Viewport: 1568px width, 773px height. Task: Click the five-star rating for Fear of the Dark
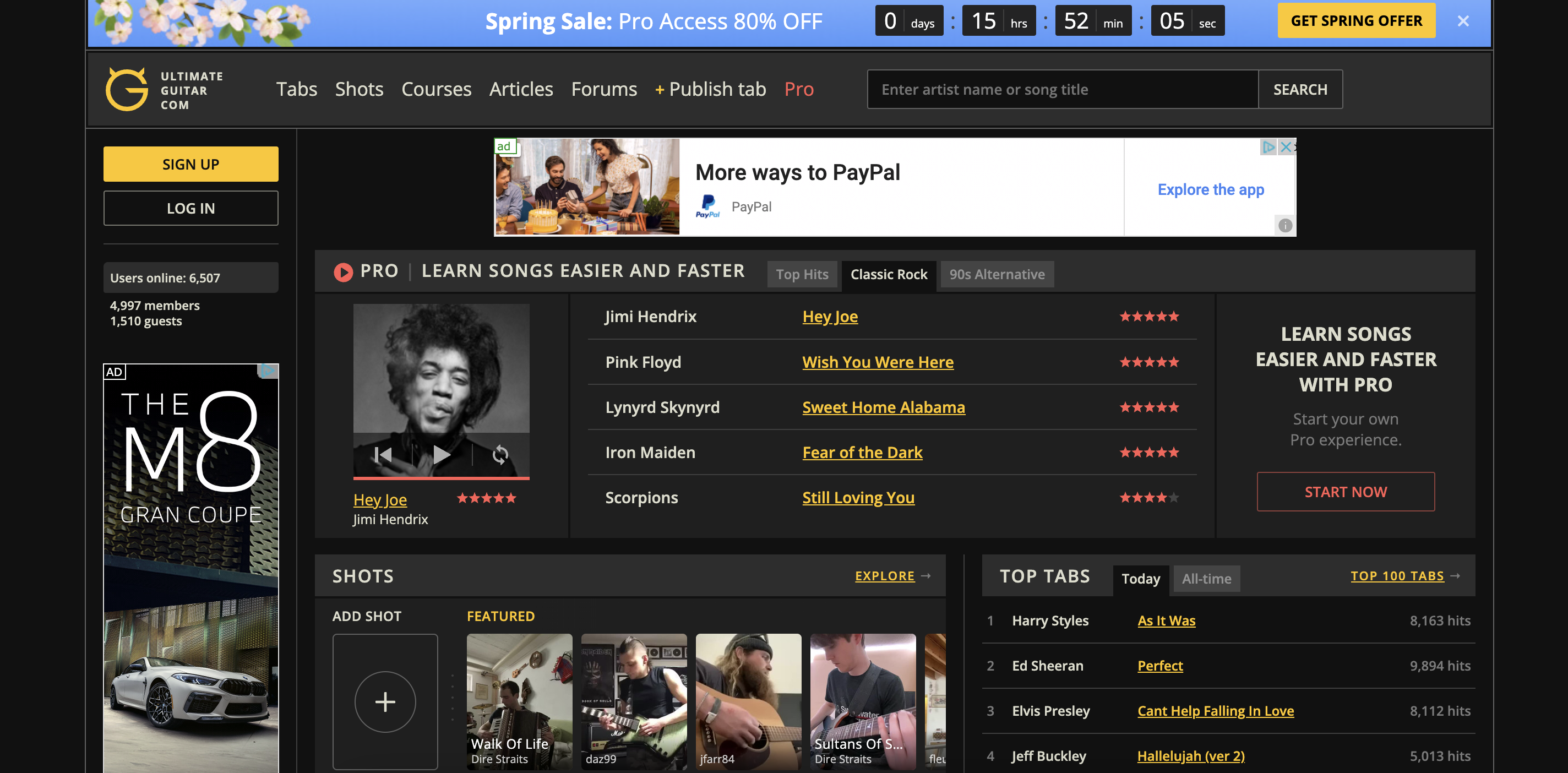pyautogui.click(x=1149, y=452)
